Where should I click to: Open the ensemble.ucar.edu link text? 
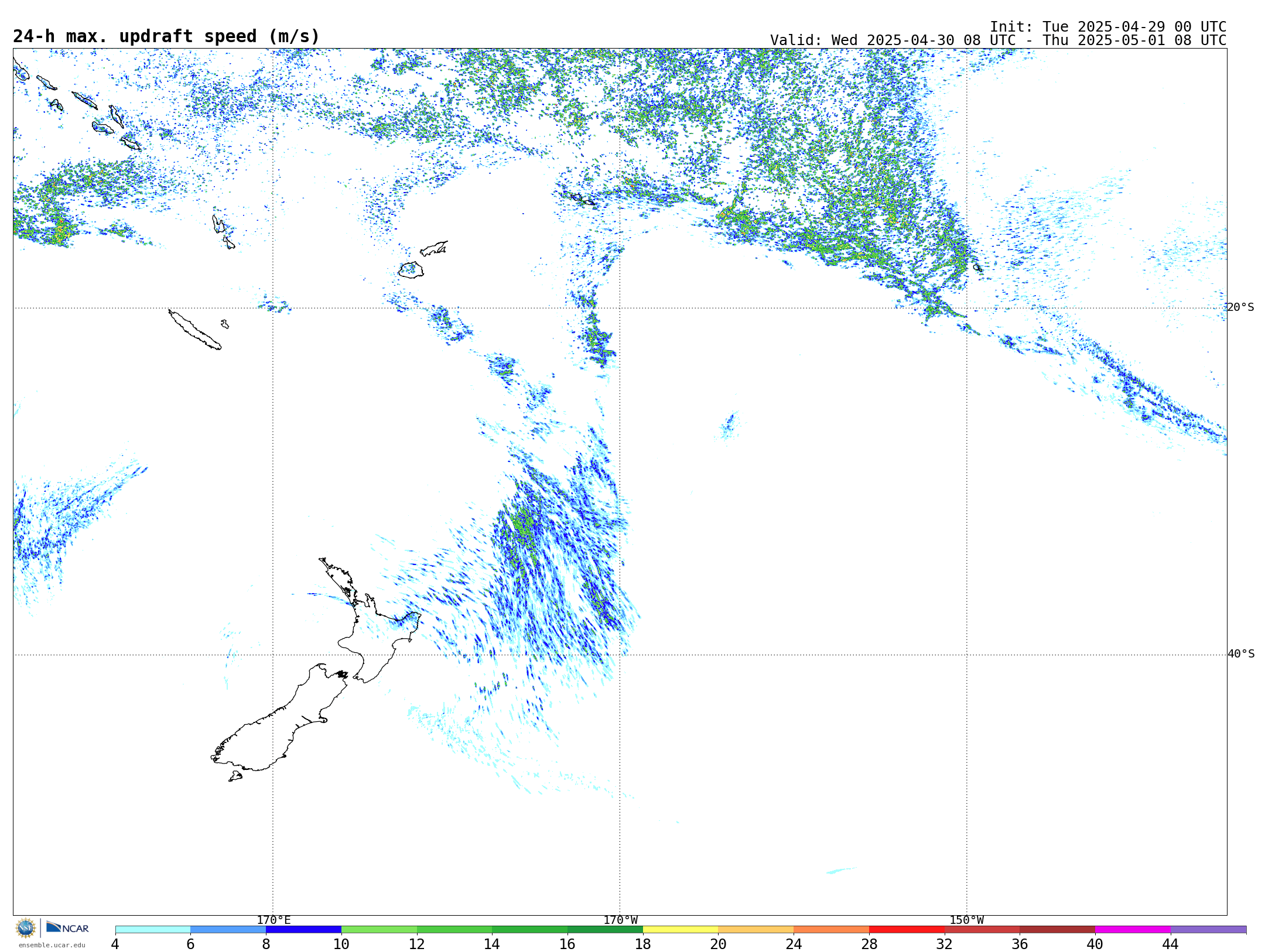pyautogui.click(x=52, y=945)
